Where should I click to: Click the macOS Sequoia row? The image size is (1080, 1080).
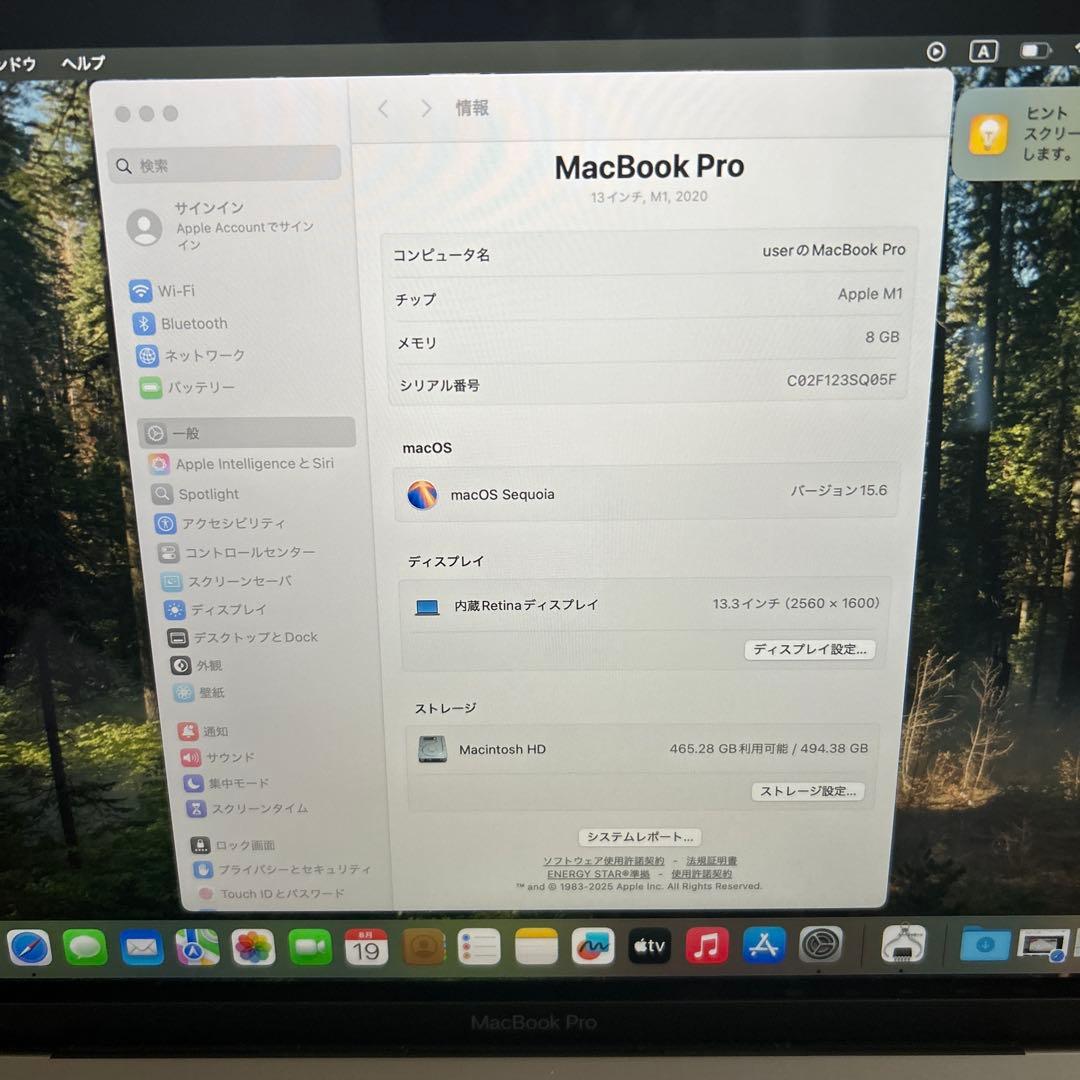pyautogui.click(x=646, y=493)
